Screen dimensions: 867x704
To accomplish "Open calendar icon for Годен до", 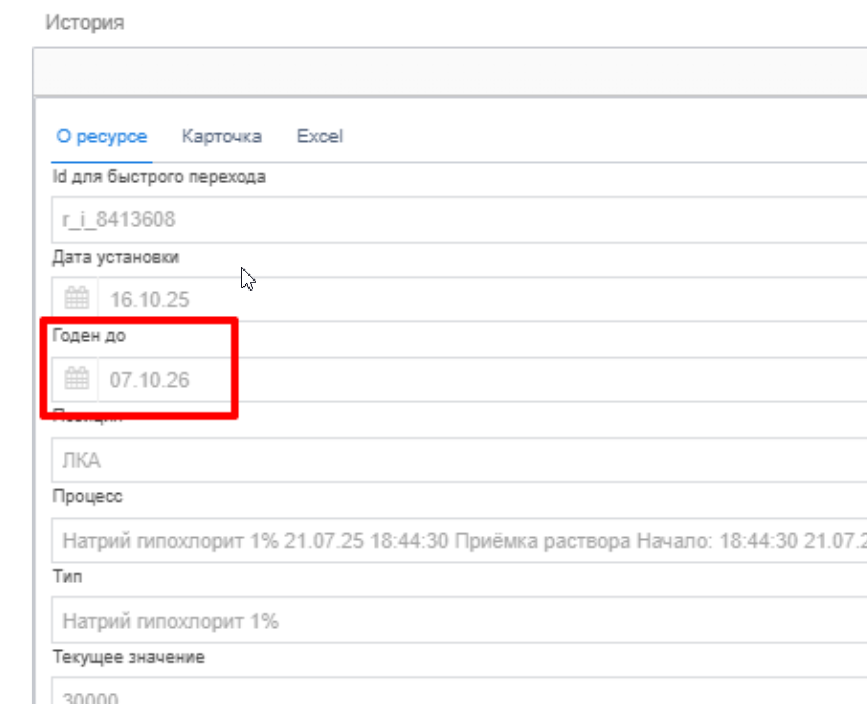I will pyautogui.click(x=76, y=379).
